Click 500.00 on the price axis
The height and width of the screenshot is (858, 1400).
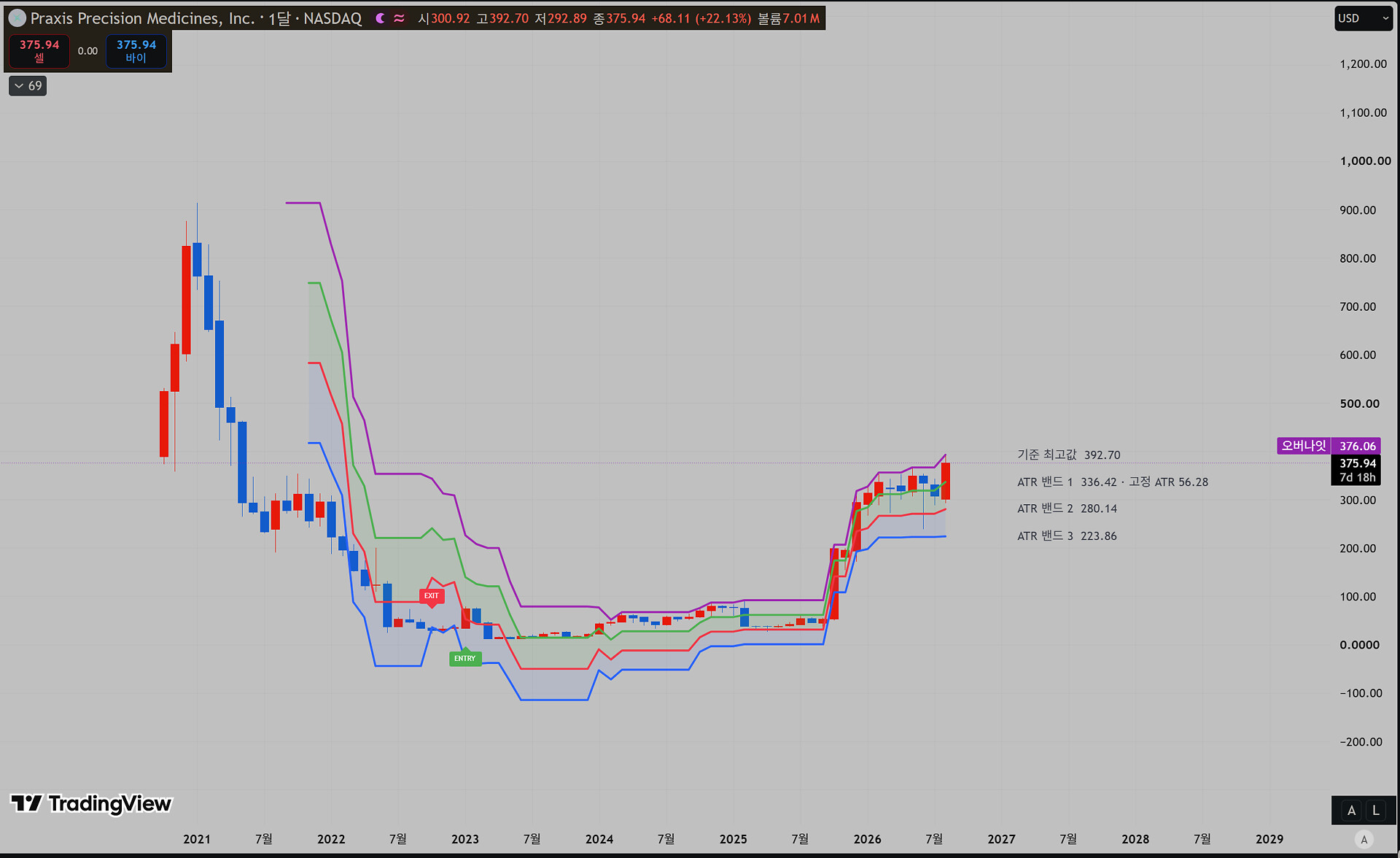1359,403
